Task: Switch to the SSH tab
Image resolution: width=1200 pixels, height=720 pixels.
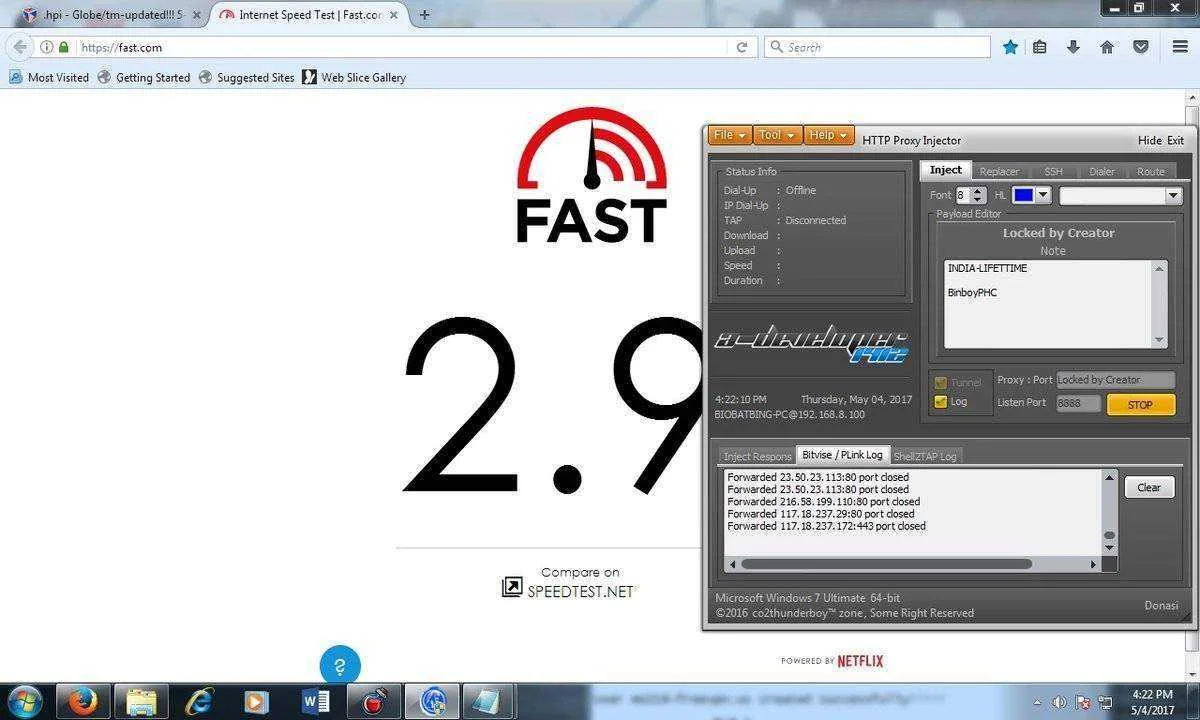Action: [1053, 172]
